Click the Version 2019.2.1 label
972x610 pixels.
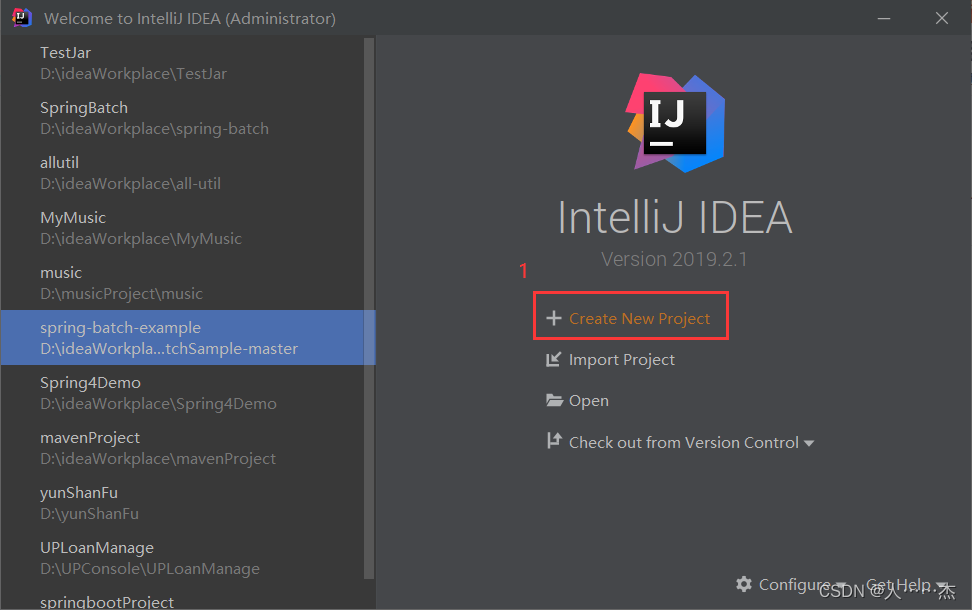(674, 259)
